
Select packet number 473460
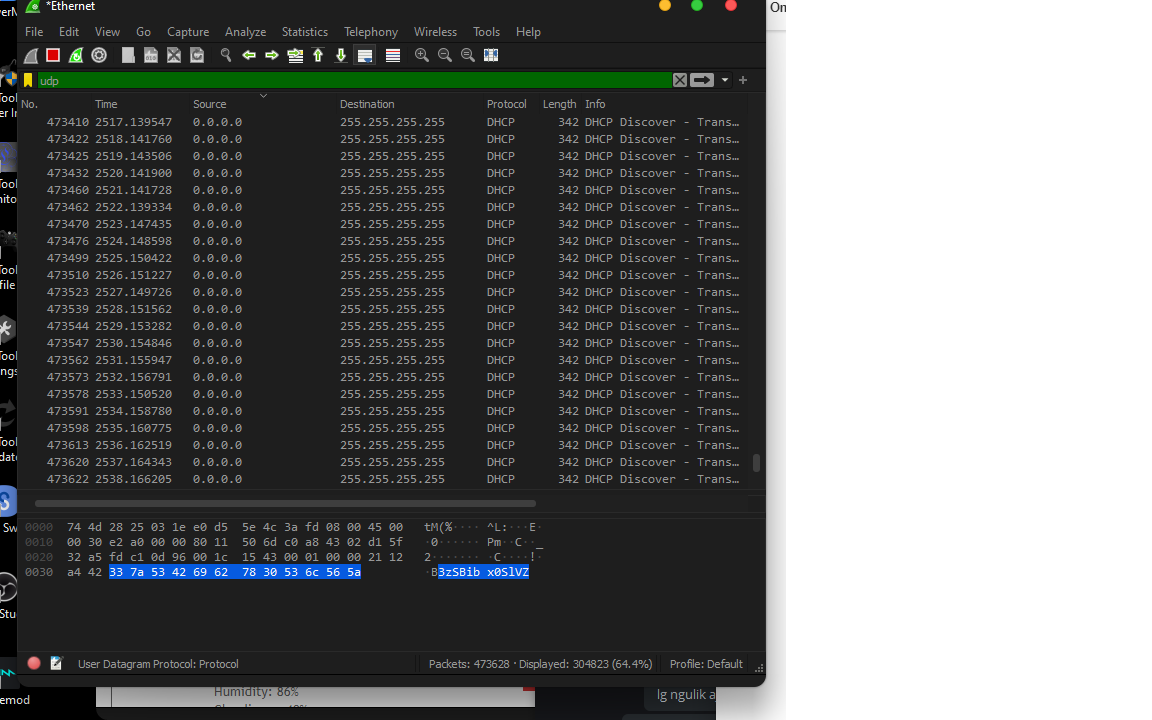(x=382, y=190)
